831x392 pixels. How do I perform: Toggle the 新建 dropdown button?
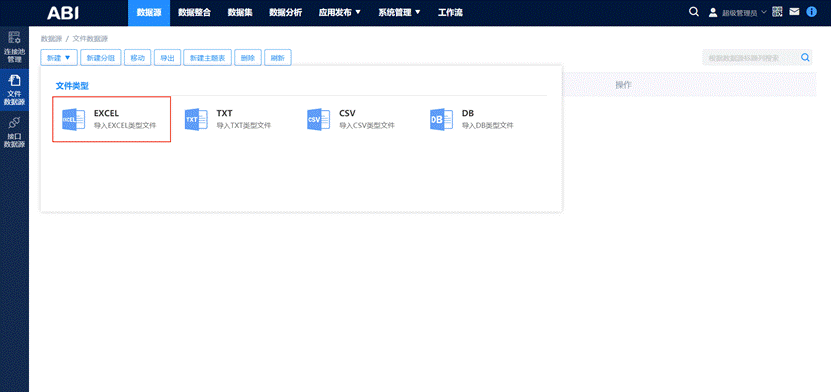(x=59, y=58)
